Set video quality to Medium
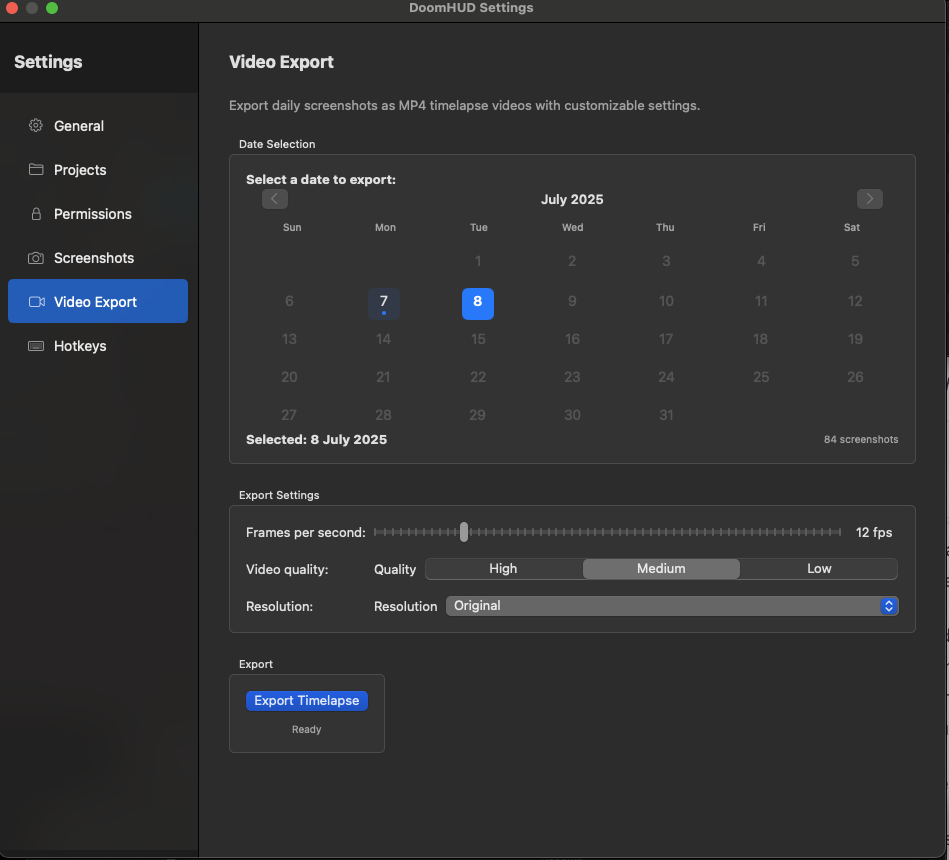 [661, 569]
